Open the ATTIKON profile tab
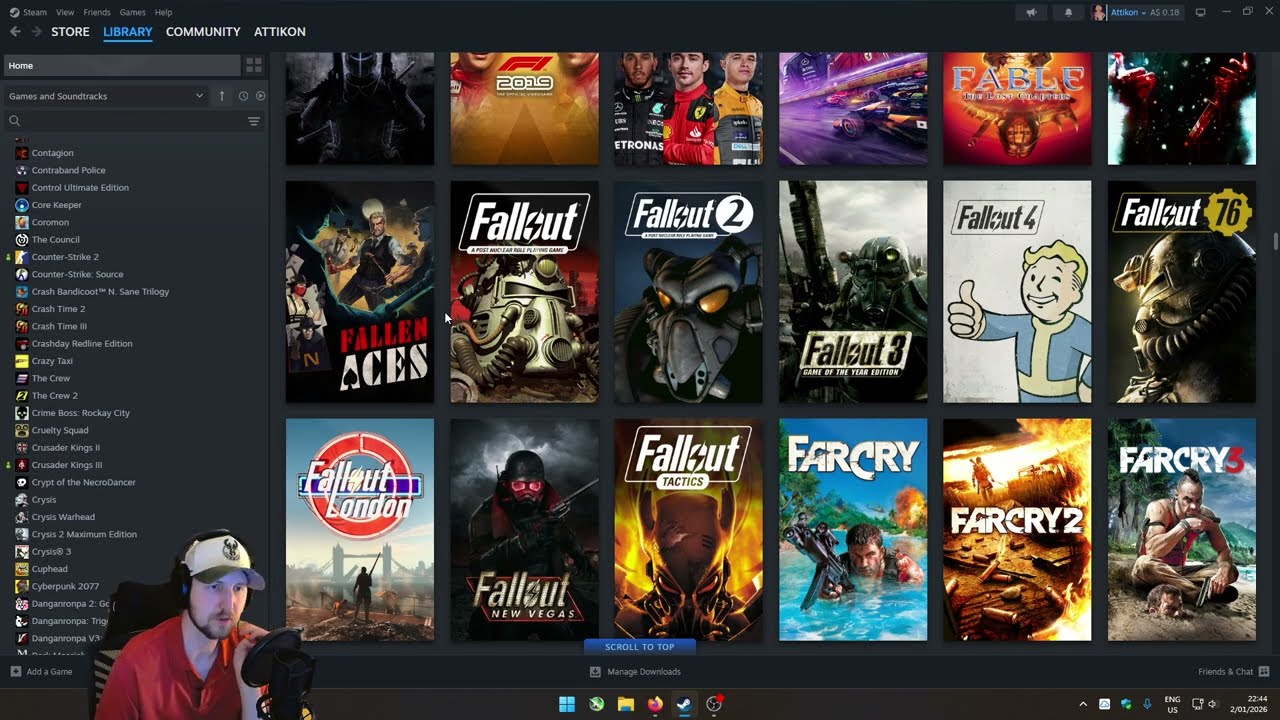The width and height of the screenshot is (1280, 720). pos(280,32)
